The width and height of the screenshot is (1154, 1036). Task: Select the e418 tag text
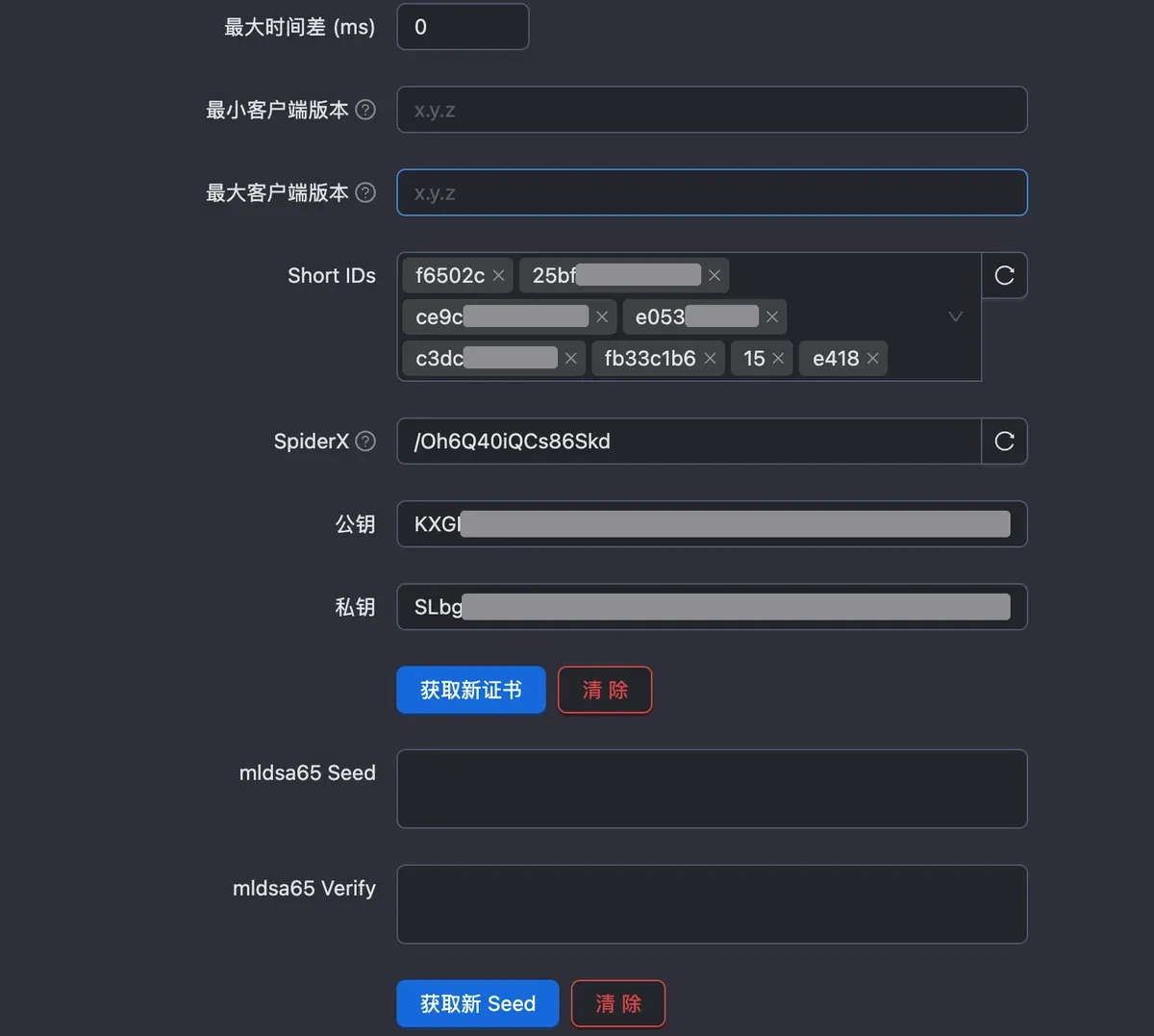coord(836,359)
